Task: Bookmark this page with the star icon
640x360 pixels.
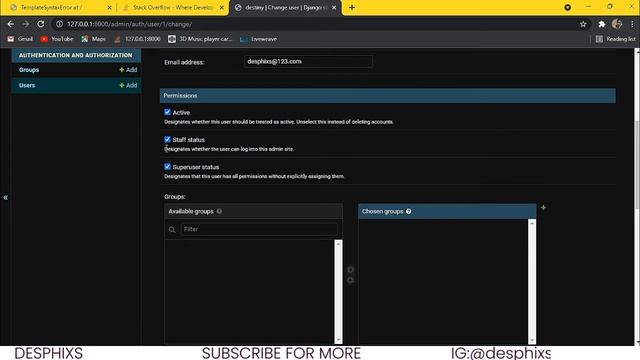Action: (583, 24)
